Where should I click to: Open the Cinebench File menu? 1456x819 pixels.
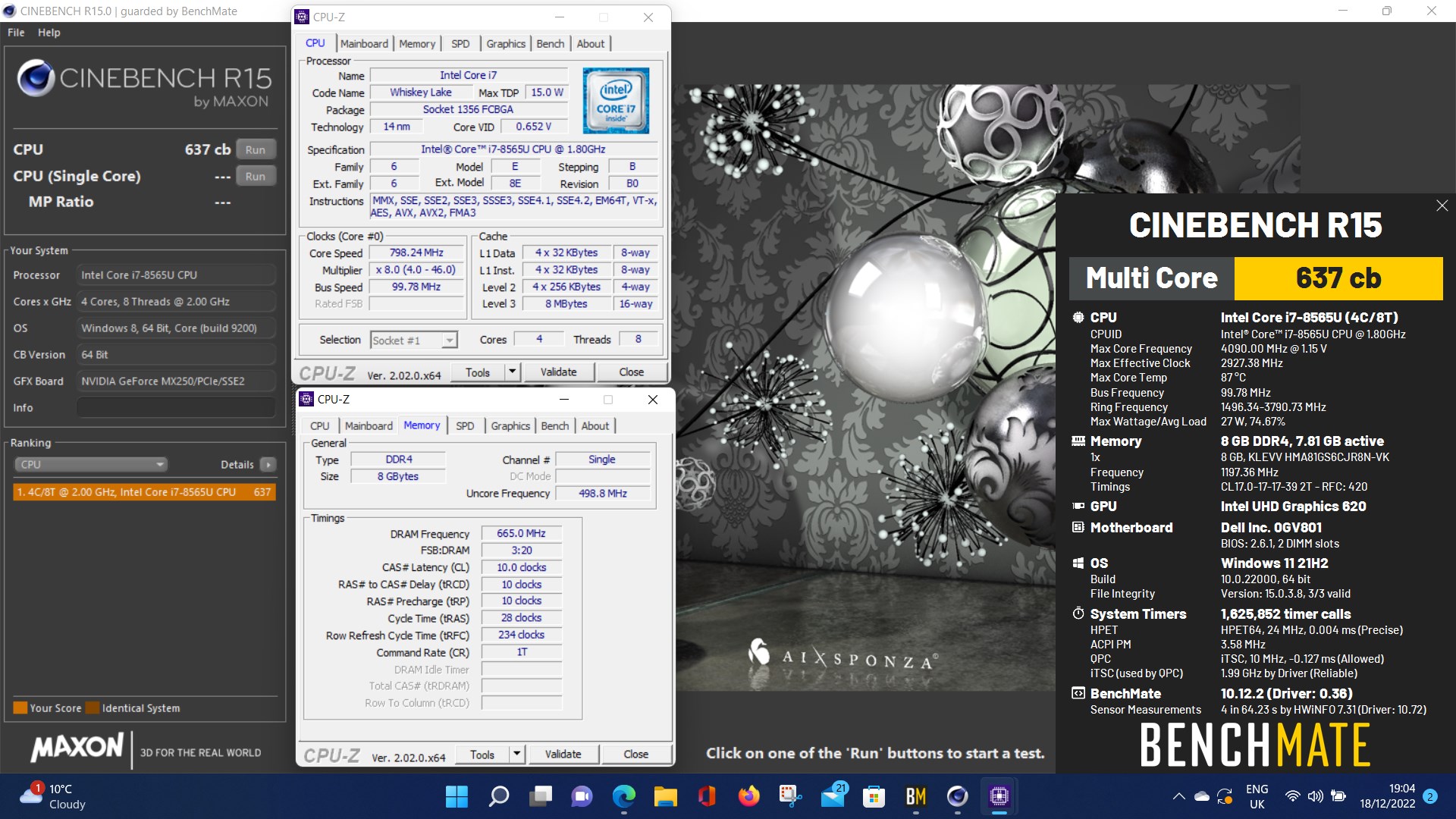(16, 33)
